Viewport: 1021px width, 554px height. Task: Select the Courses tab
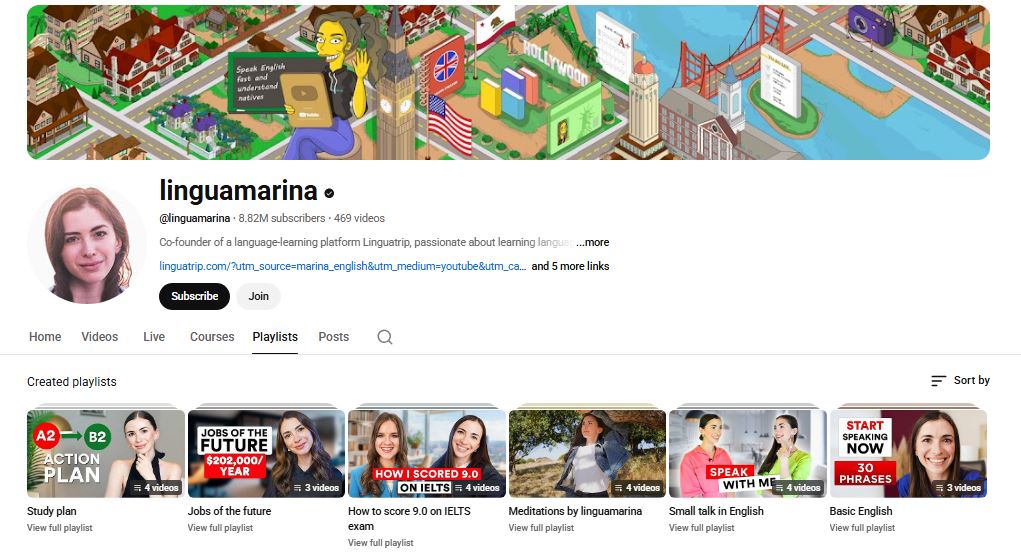pos(212,337)
